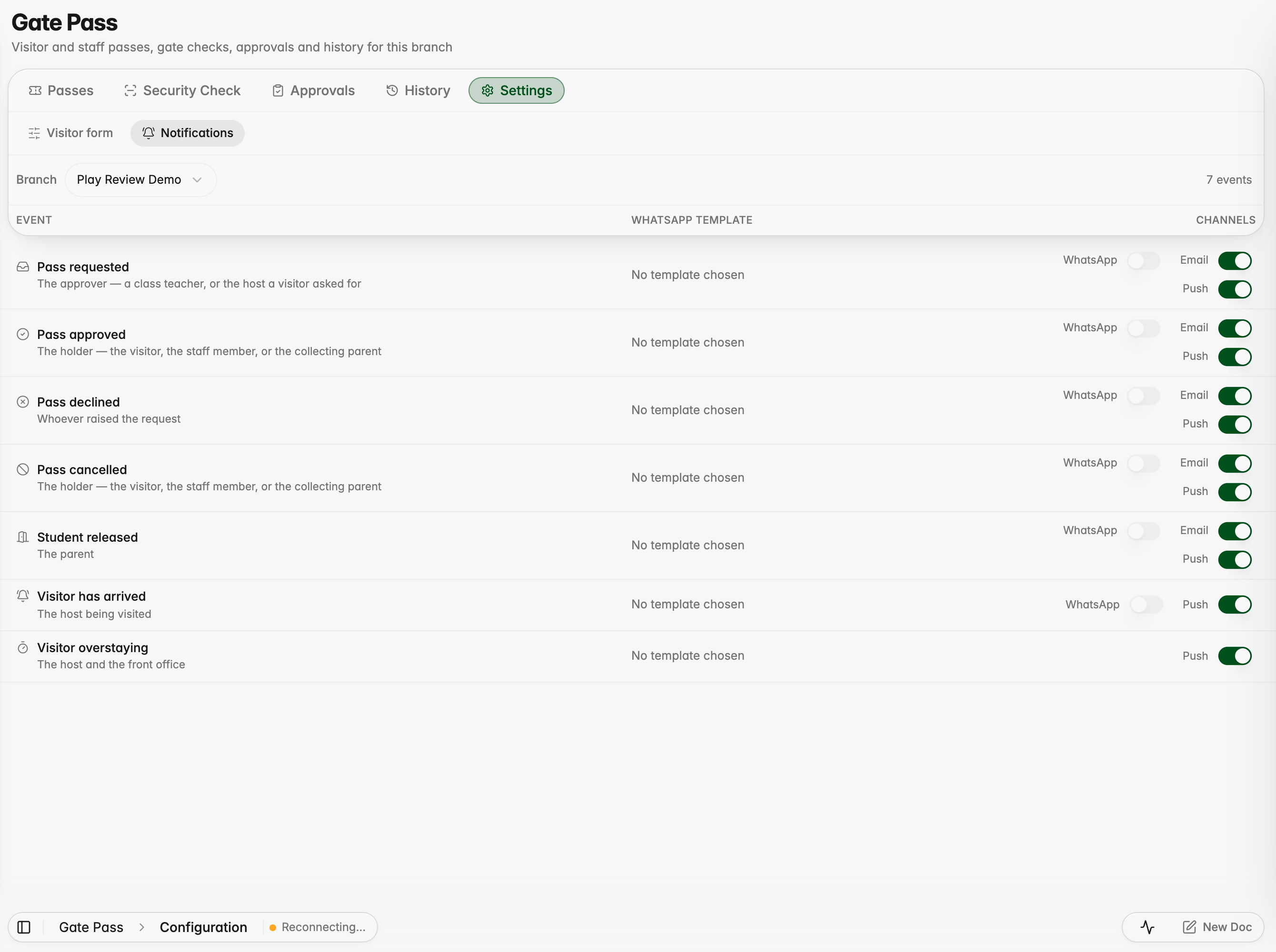Screen dimensions: 1276x952
Task: Switch to Visitor form sub-tab
Action: (x=70, y=133)
